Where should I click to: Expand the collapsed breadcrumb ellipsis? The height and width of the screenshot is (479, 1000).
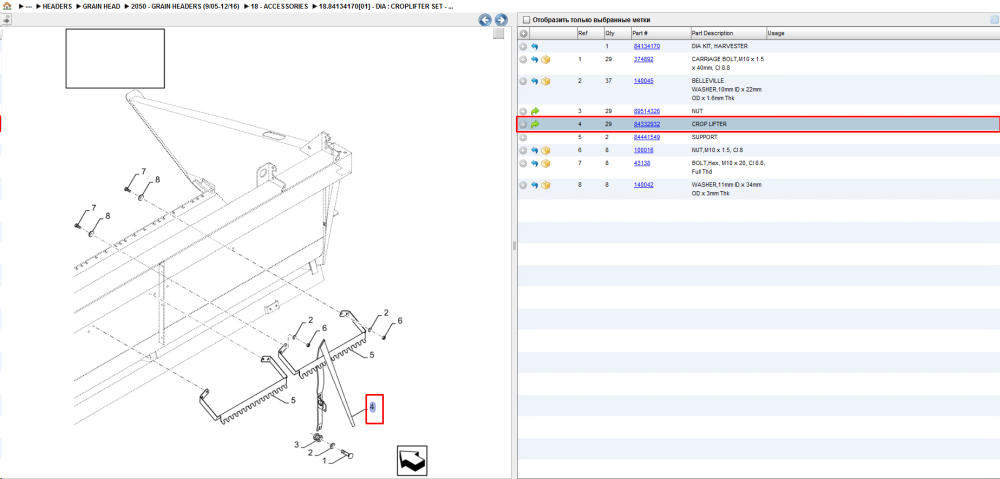(28, 6)
